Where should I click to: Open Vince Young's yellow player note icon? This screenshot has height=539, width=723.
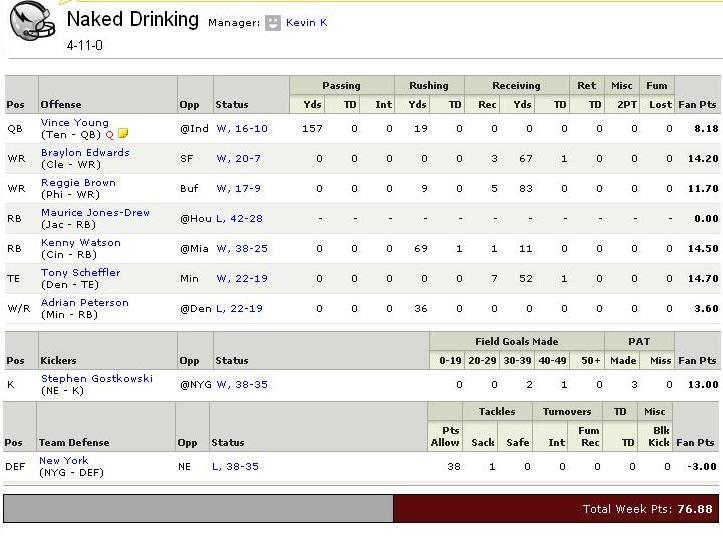123,134
